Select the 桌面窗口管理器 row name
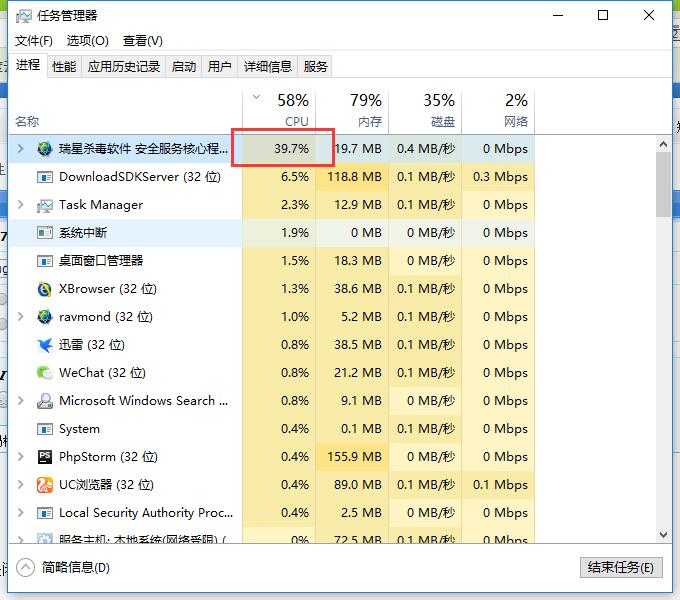680x600 pixels. pos(101,261)
